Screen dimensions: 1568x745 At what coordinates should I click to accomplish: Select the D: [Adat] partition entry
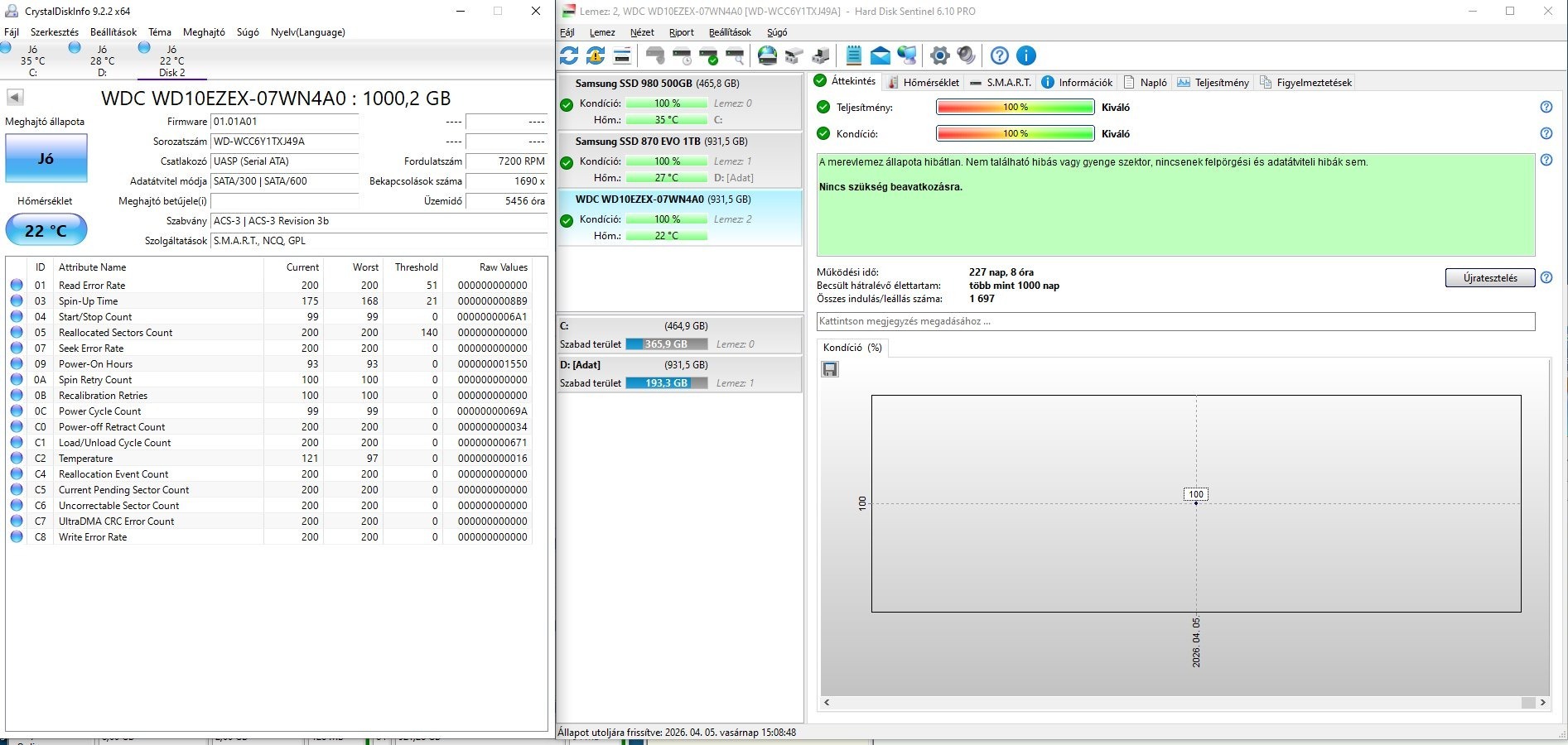[x=680, y=374]
